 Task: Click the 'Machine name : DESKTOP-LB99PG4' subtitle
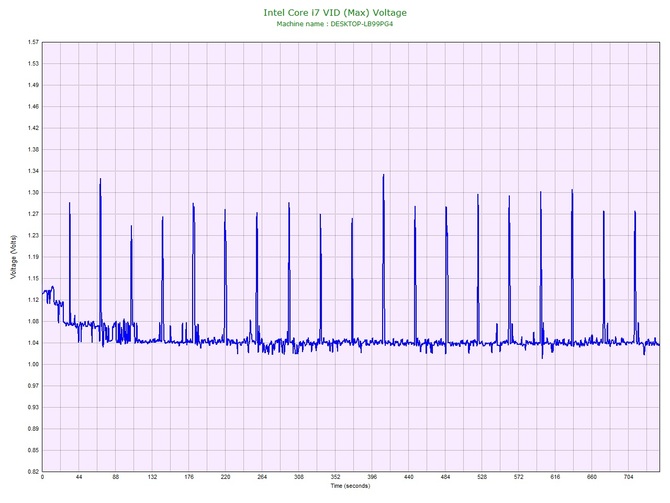(335, 24)
